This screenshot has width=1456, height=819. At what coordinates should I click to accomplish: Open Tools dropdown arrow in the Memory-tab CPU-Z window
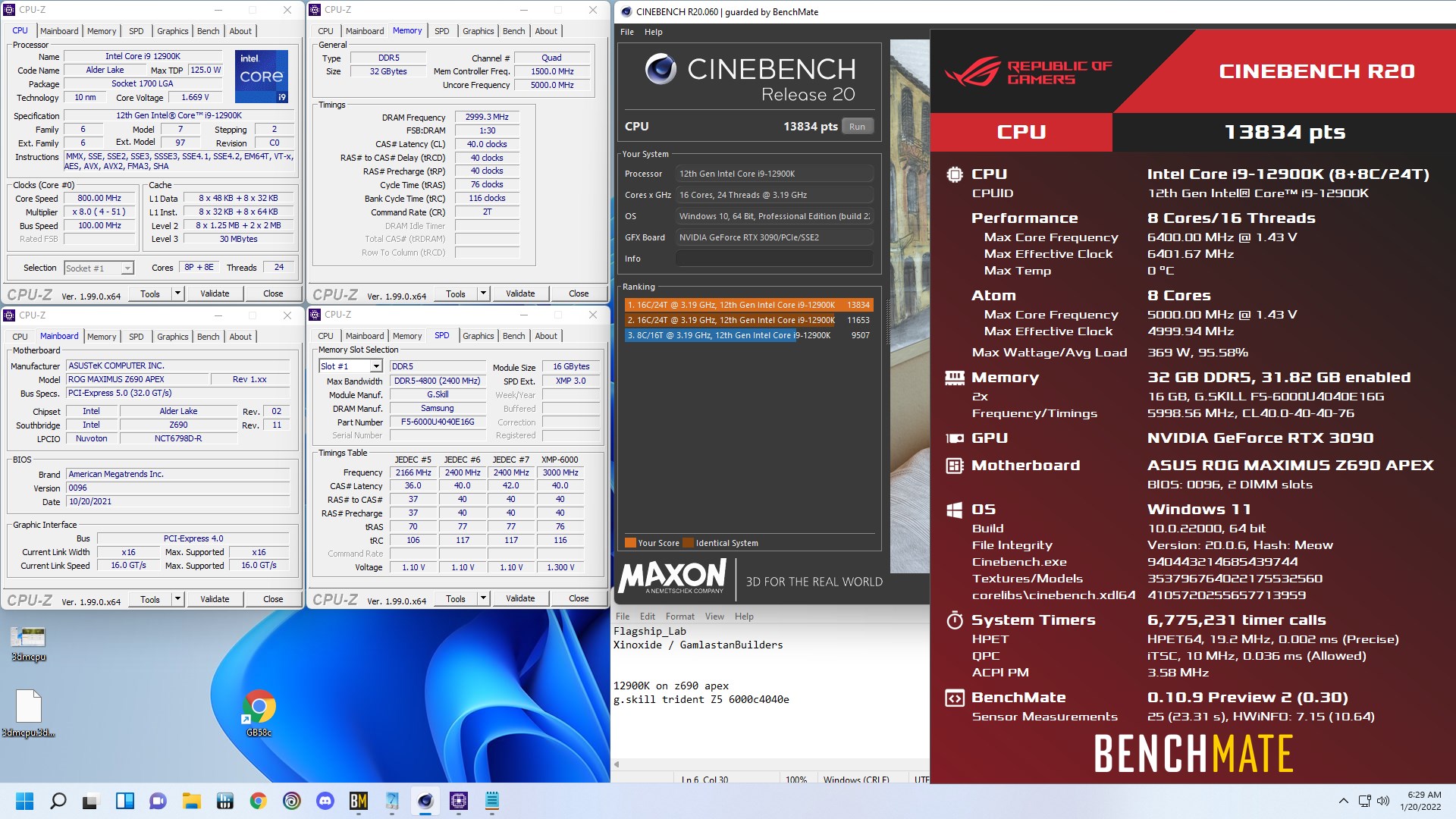pos(483,293)
